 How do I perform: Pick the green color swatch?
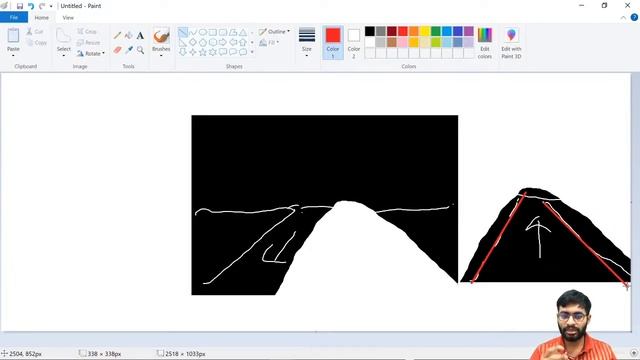(x=436, y=31)
